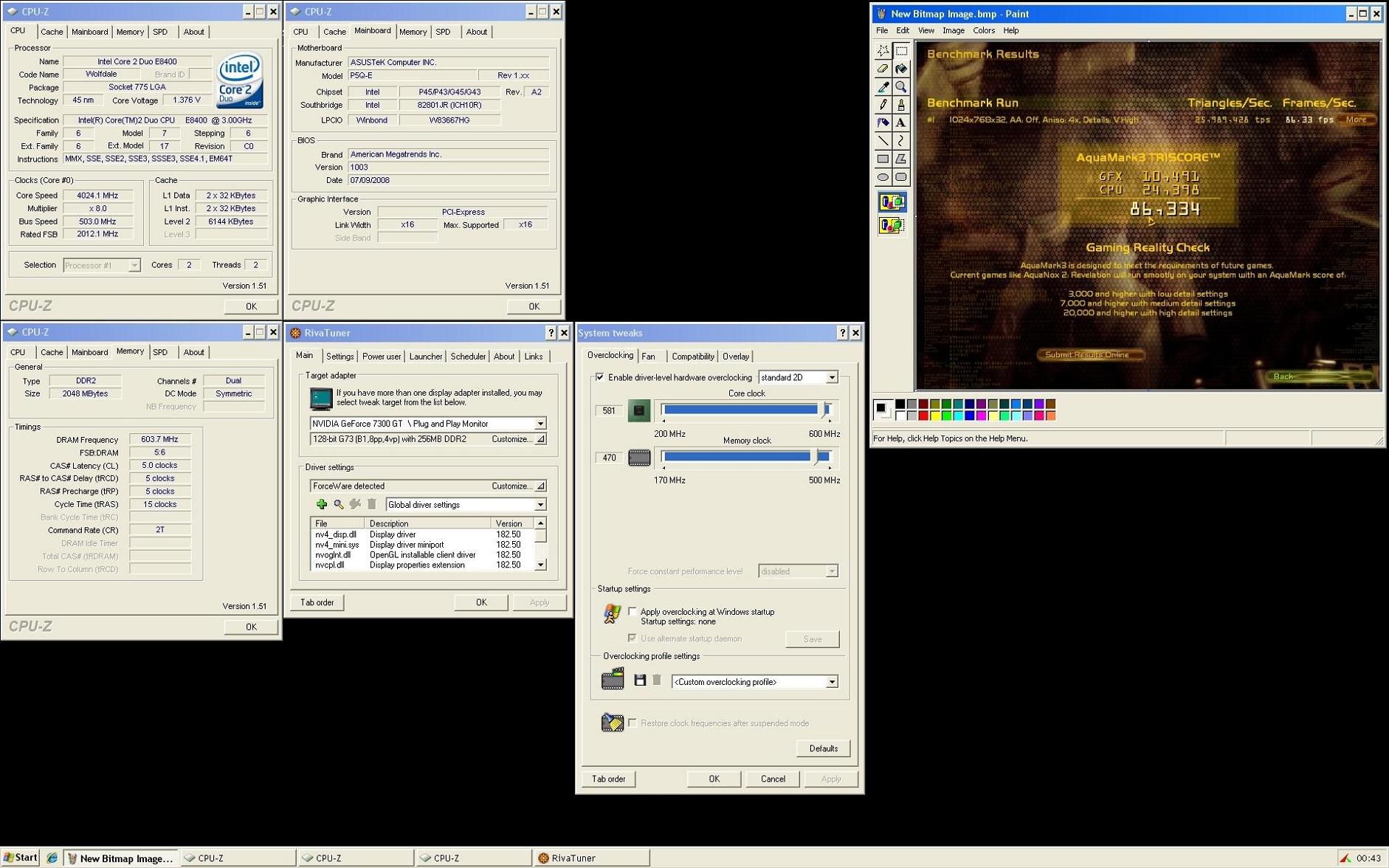
Task: Open the Power user tab in RivaTuner
Action: pos(382,356)
